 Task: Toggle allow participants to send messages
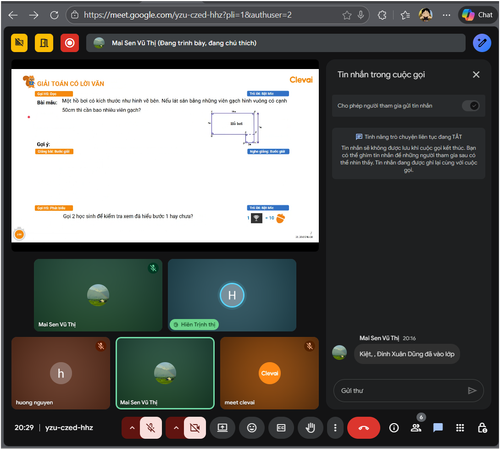click(x=471, y=106)
